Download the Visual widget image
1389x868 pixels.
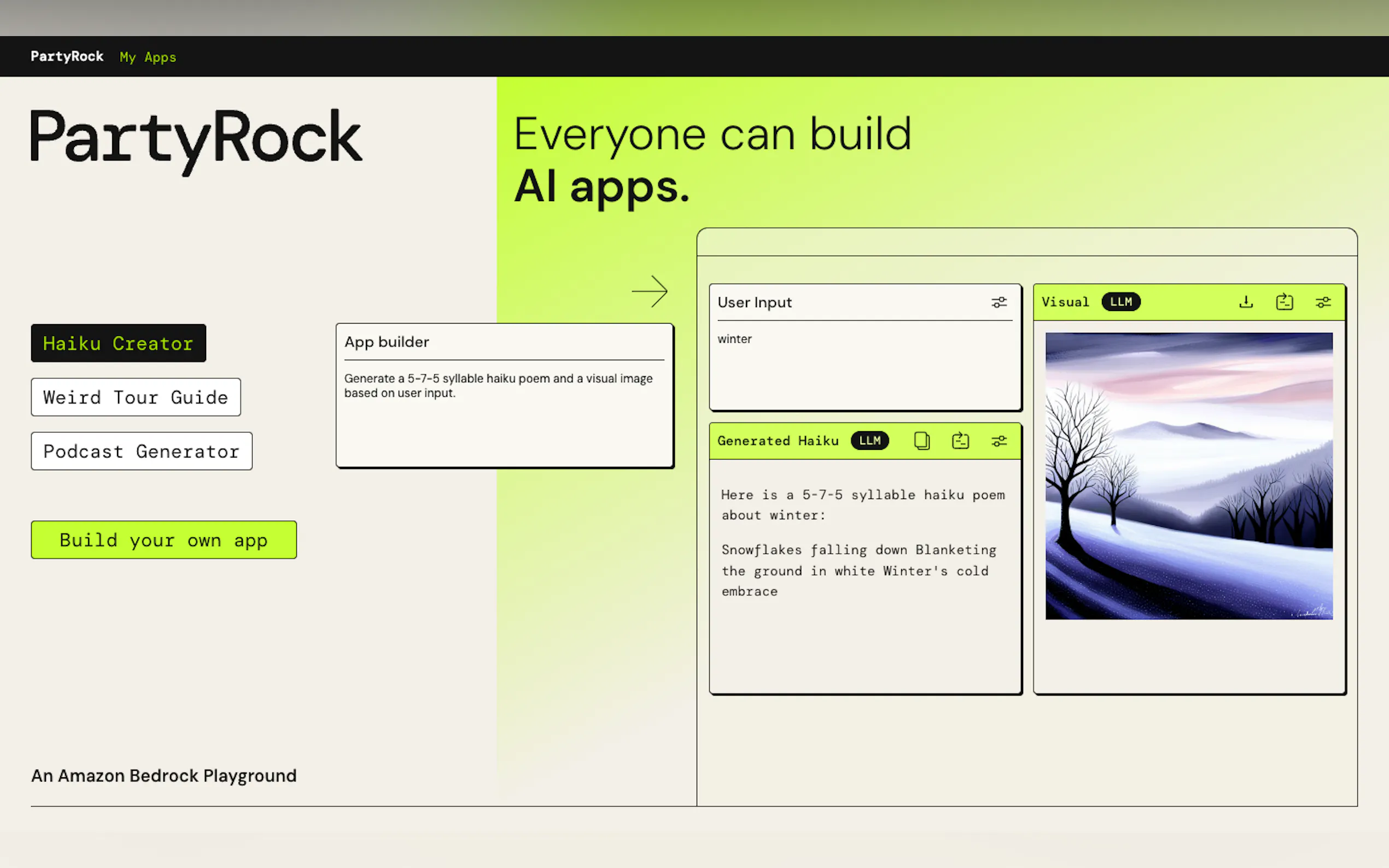pyautogui.click(x=1245, y=302)
